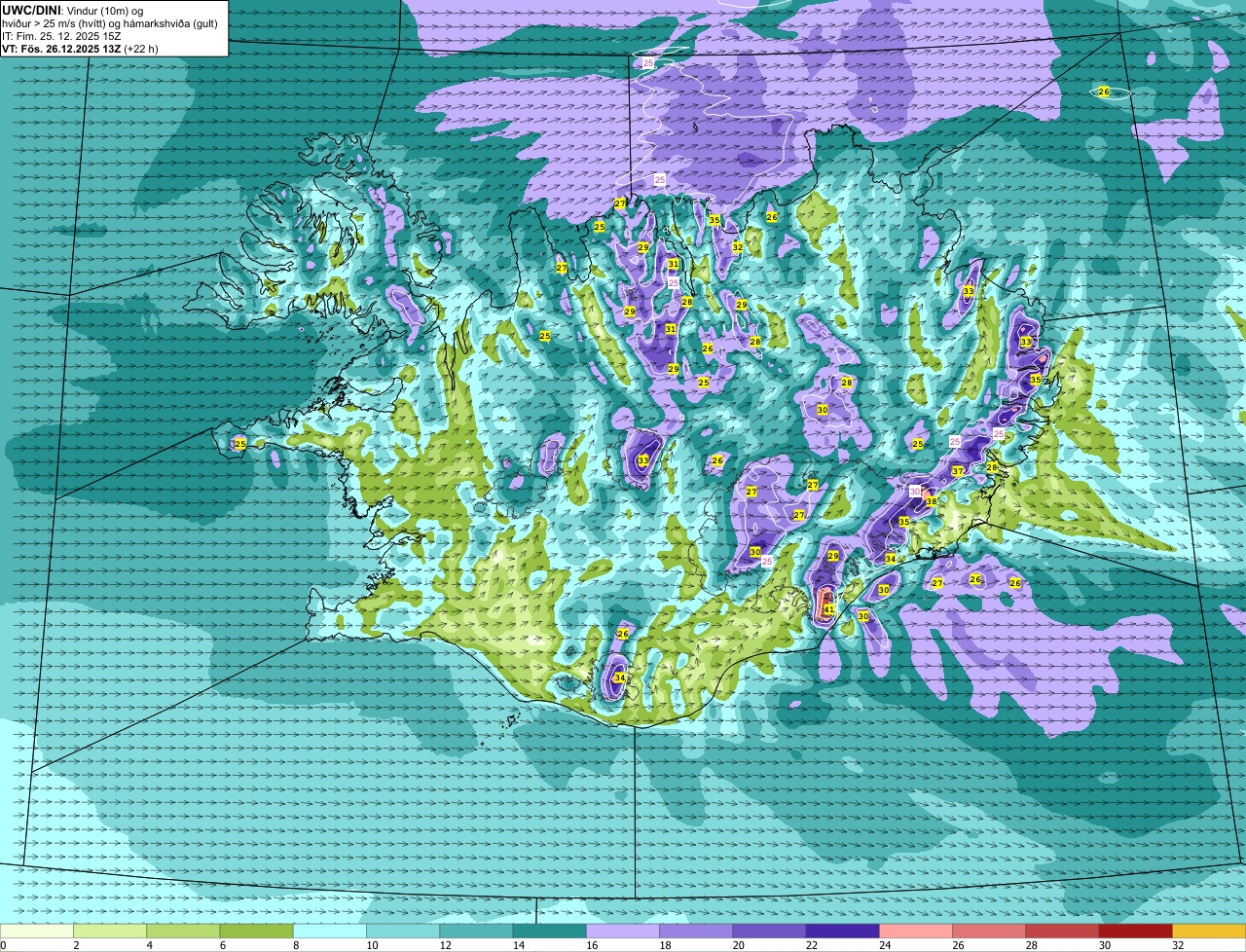Click the yellow 38 gust label

[931, 501]
